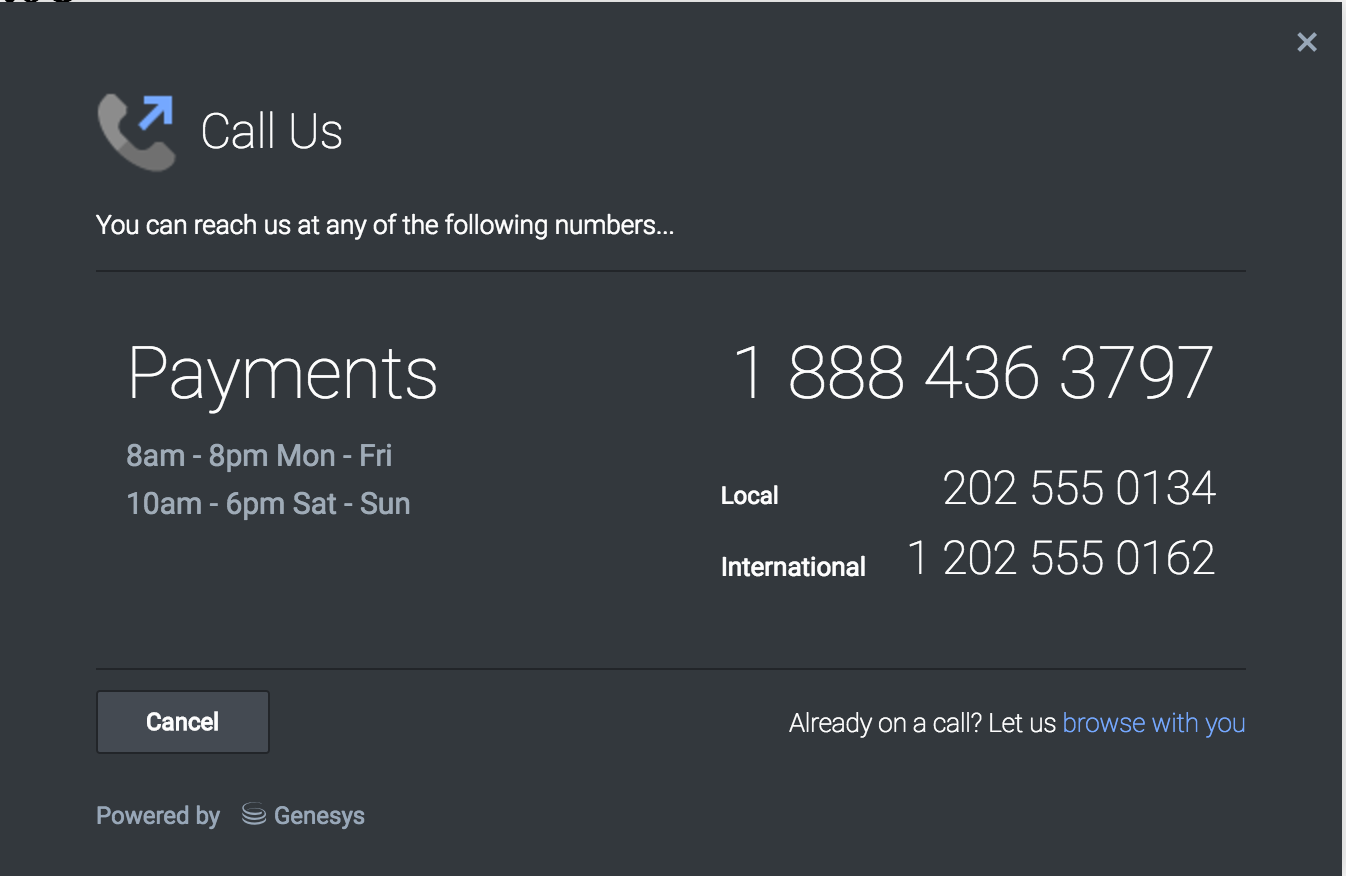Click the divider line below the subtitle
This screenshot has height=876, width=1346.
tap(670, 271)
